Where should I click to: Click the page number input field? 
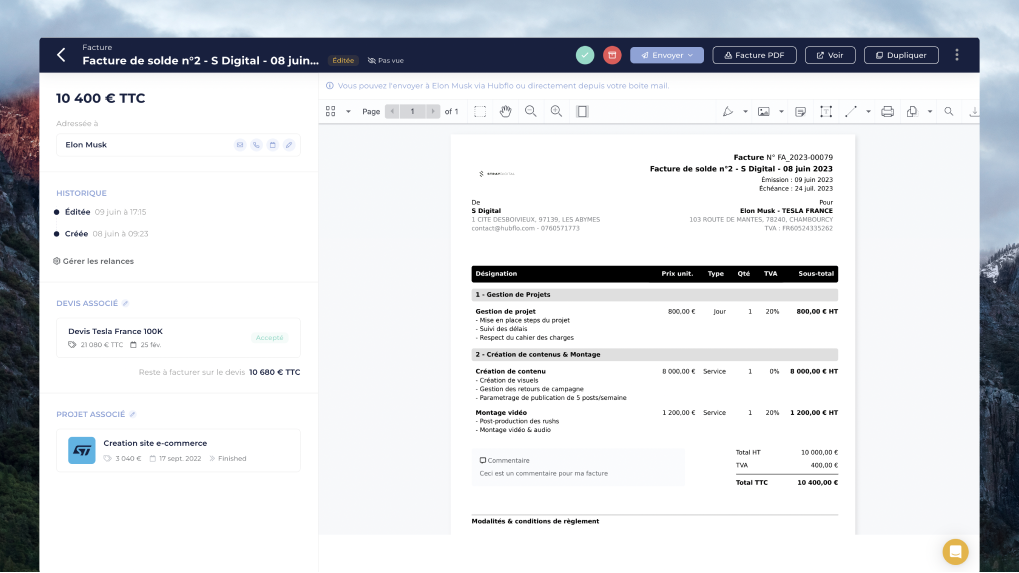[x=413, y=112]
